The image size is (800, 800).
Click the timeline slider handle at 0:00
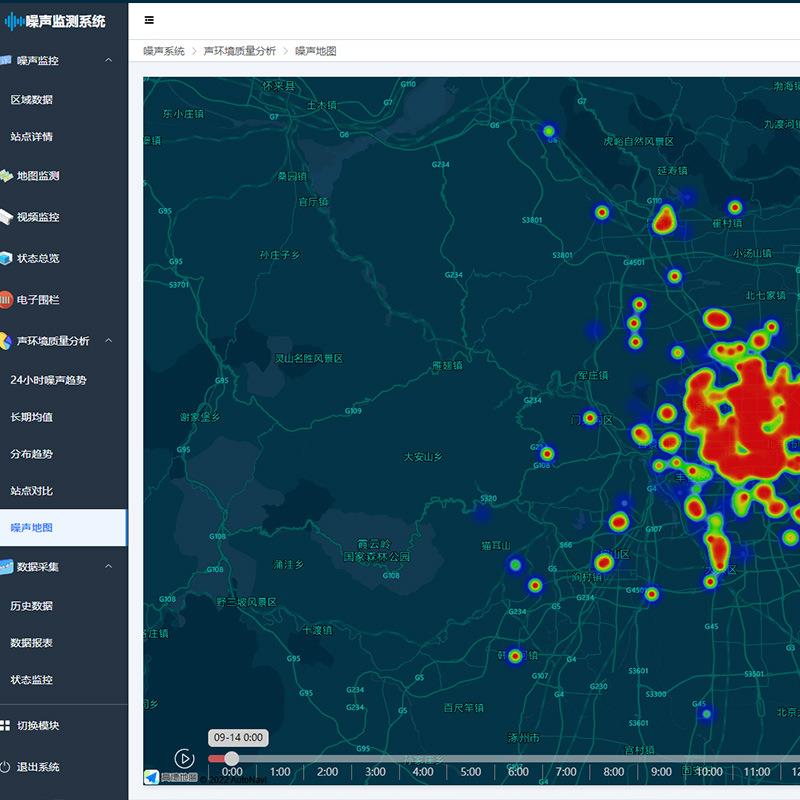232,758
